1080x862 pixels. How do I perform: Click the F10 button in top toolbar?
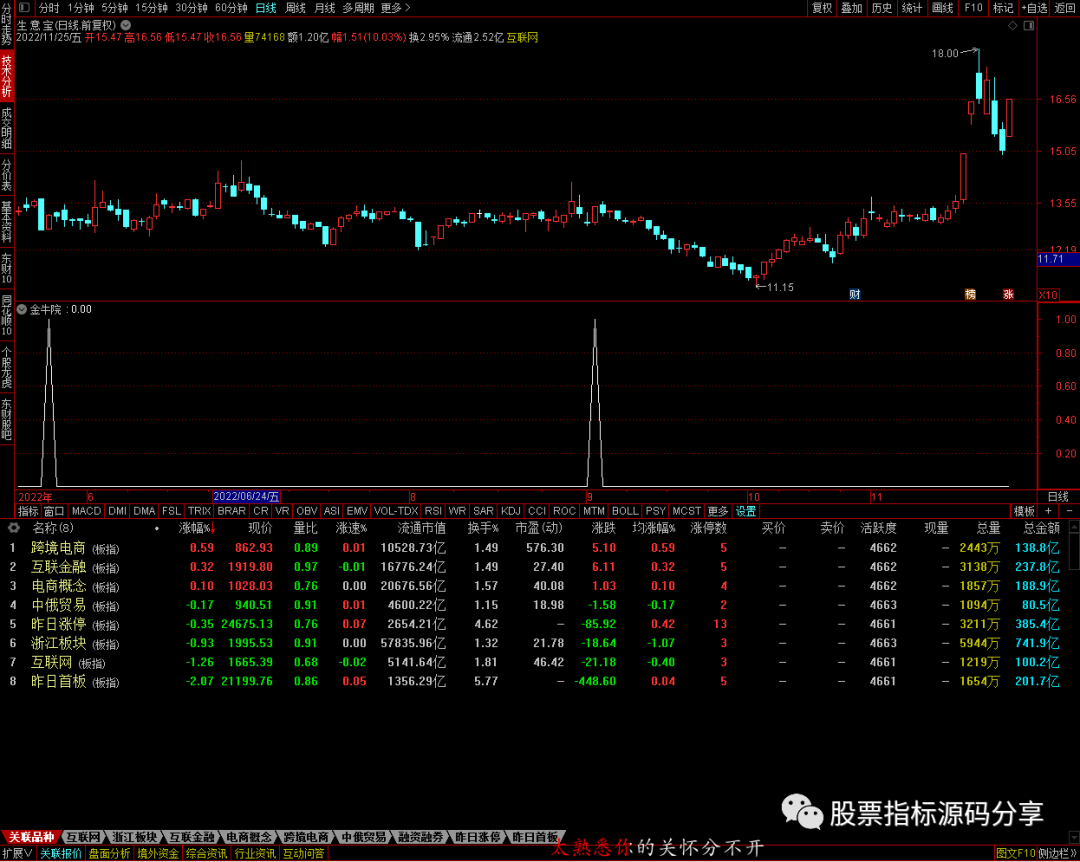[x=973, y=8]
